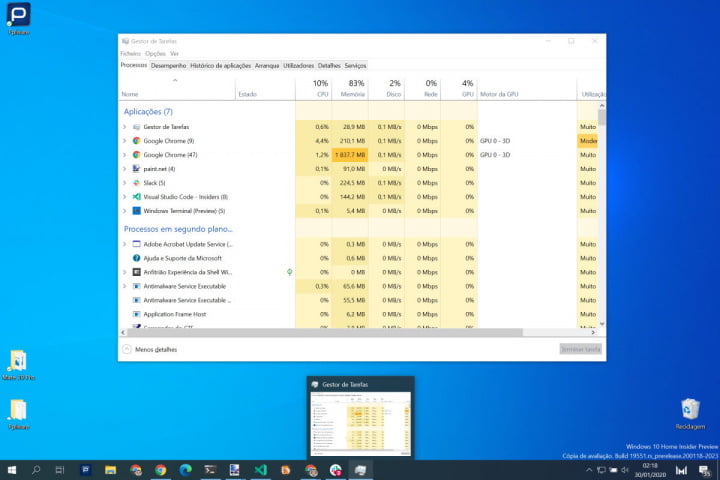Viewport: 720px width, 480px height.
Task: Switch to the Detalhes tab
Action: [x=329, y=66]
